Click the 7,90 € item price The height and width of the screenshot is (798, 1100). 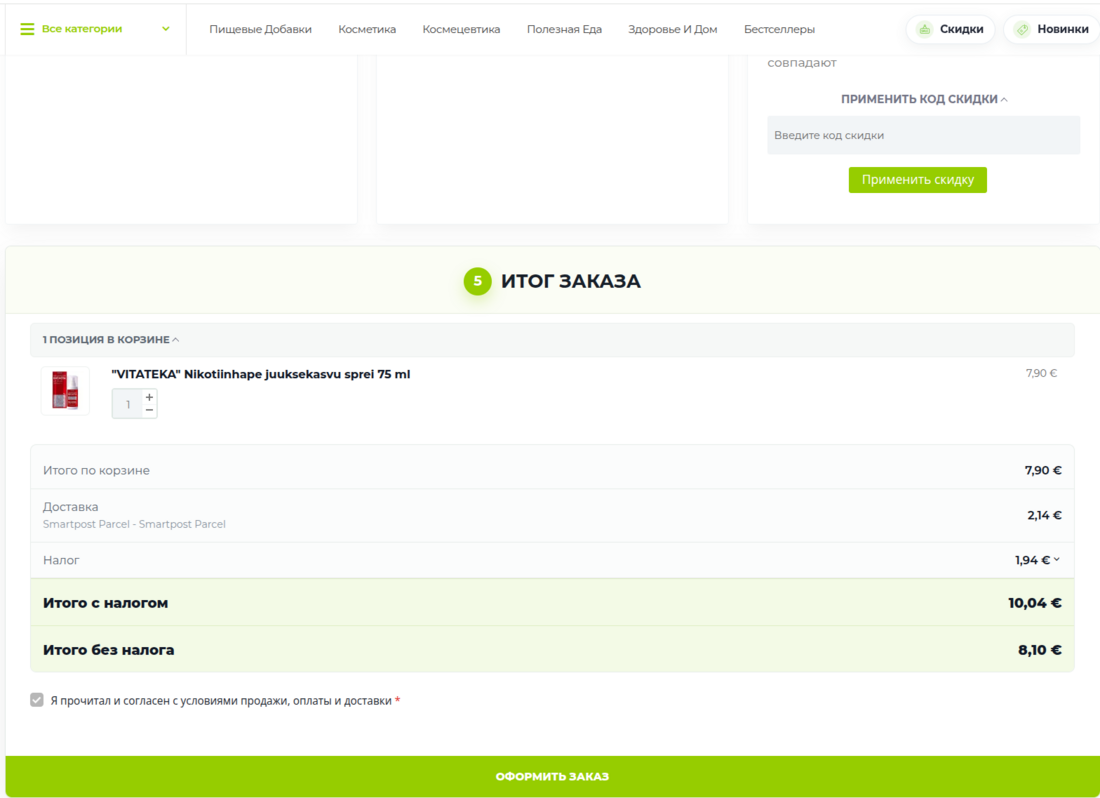(x=1041, y=373)
